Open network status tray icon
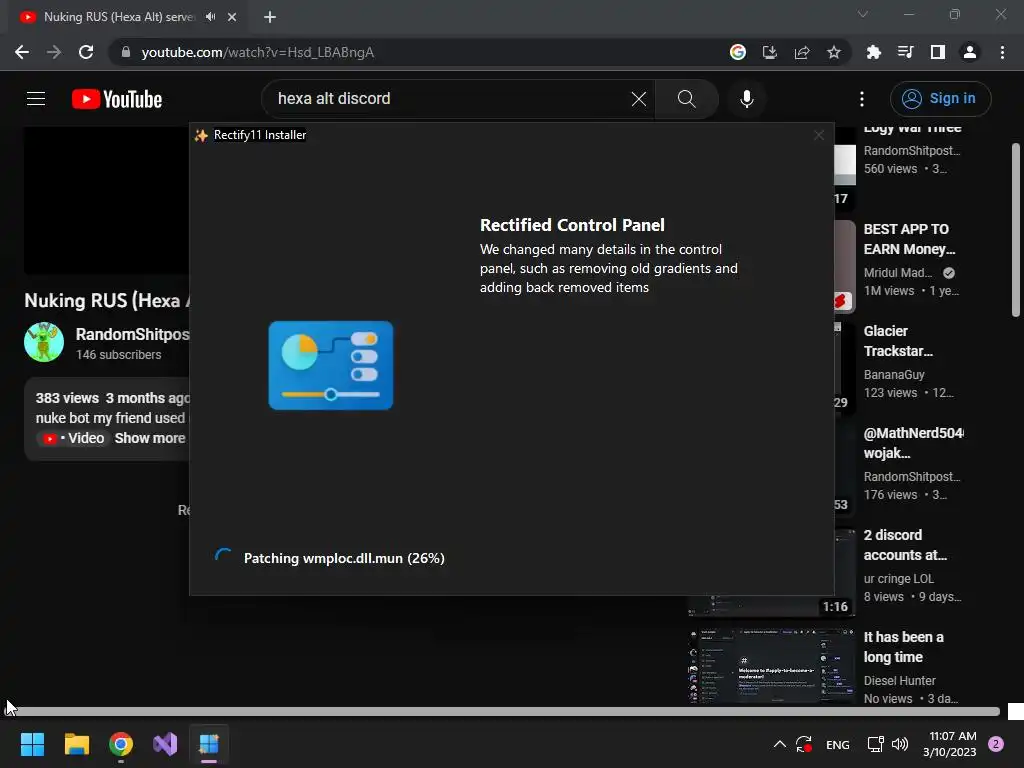This screenshot has width=1024, height=768. coord(876,744)
